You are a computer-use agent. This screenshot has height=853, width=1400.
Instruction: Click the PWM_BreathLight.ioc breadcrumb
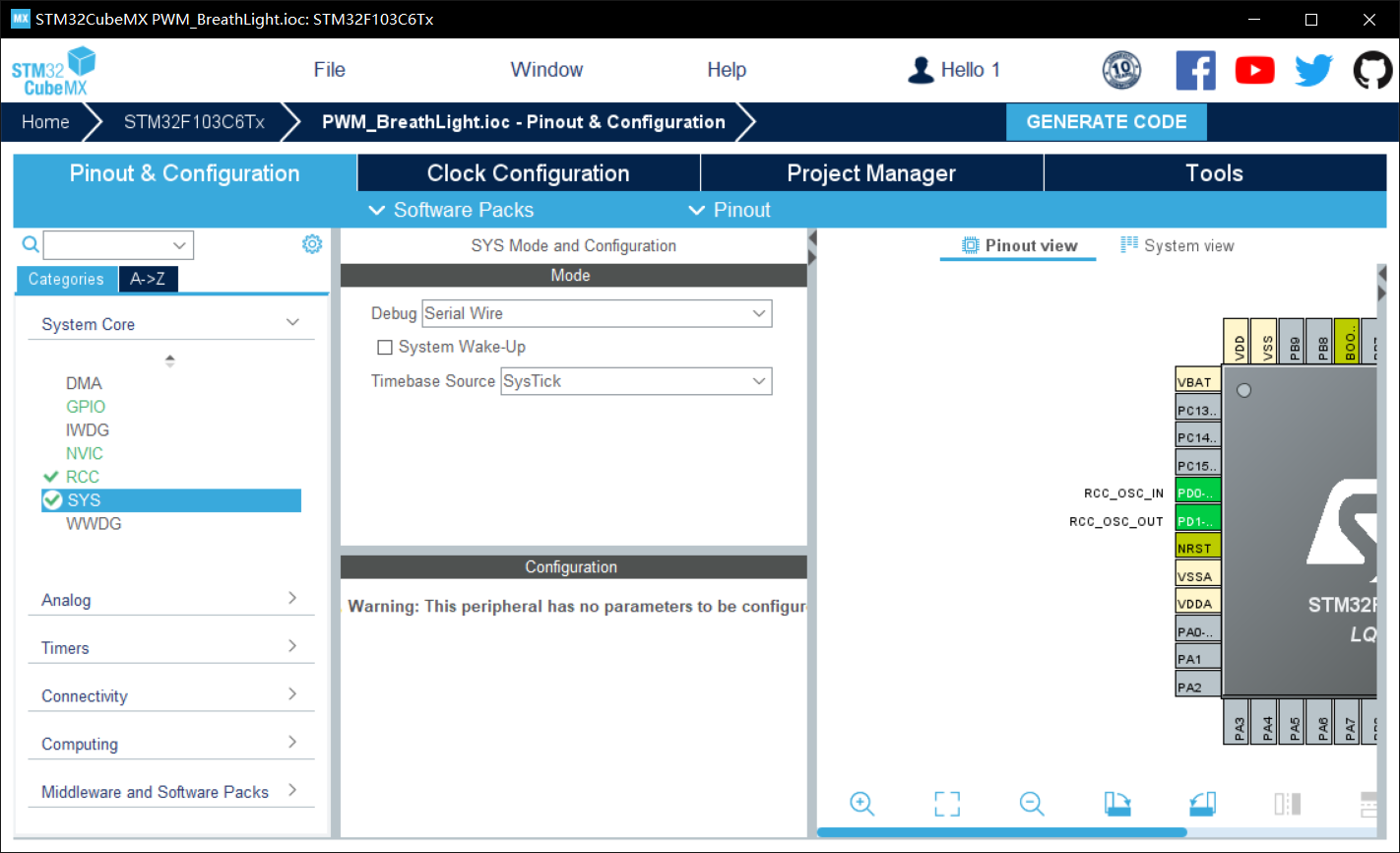(x=524, y=122)
